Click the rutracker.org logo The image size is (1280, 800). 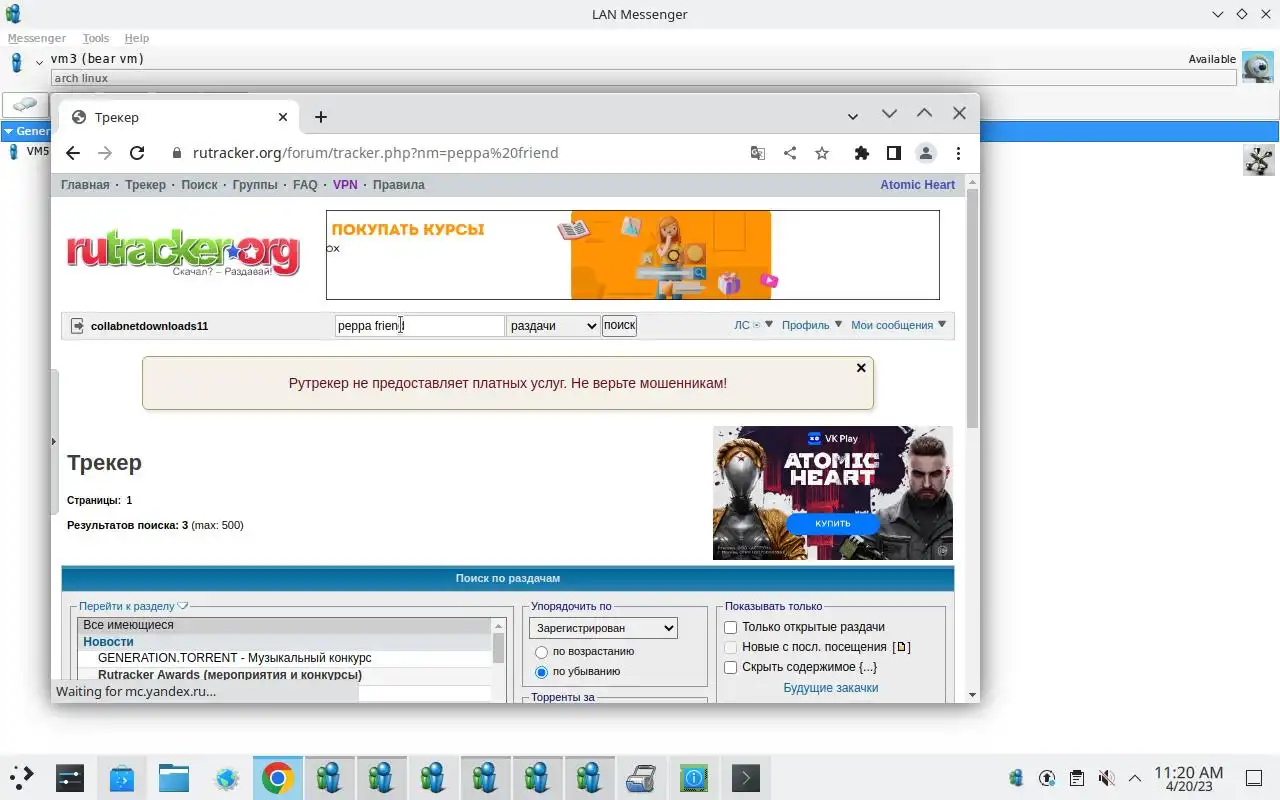(x=183, y=254)
